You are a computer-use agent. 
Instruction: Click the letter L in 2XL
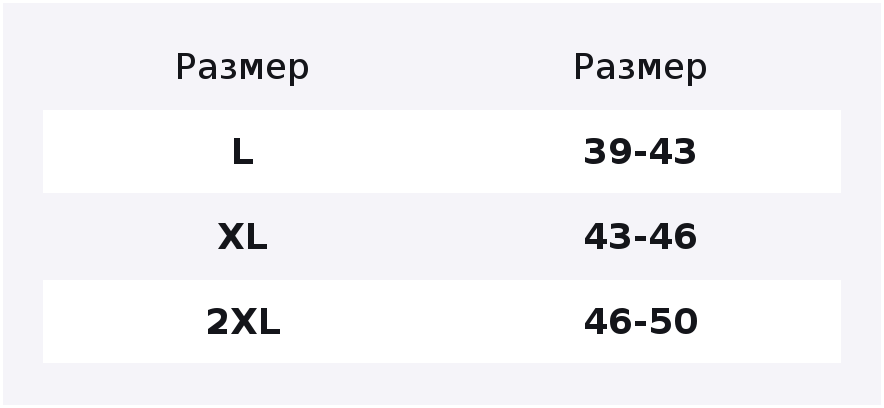[x=269, y=322]
